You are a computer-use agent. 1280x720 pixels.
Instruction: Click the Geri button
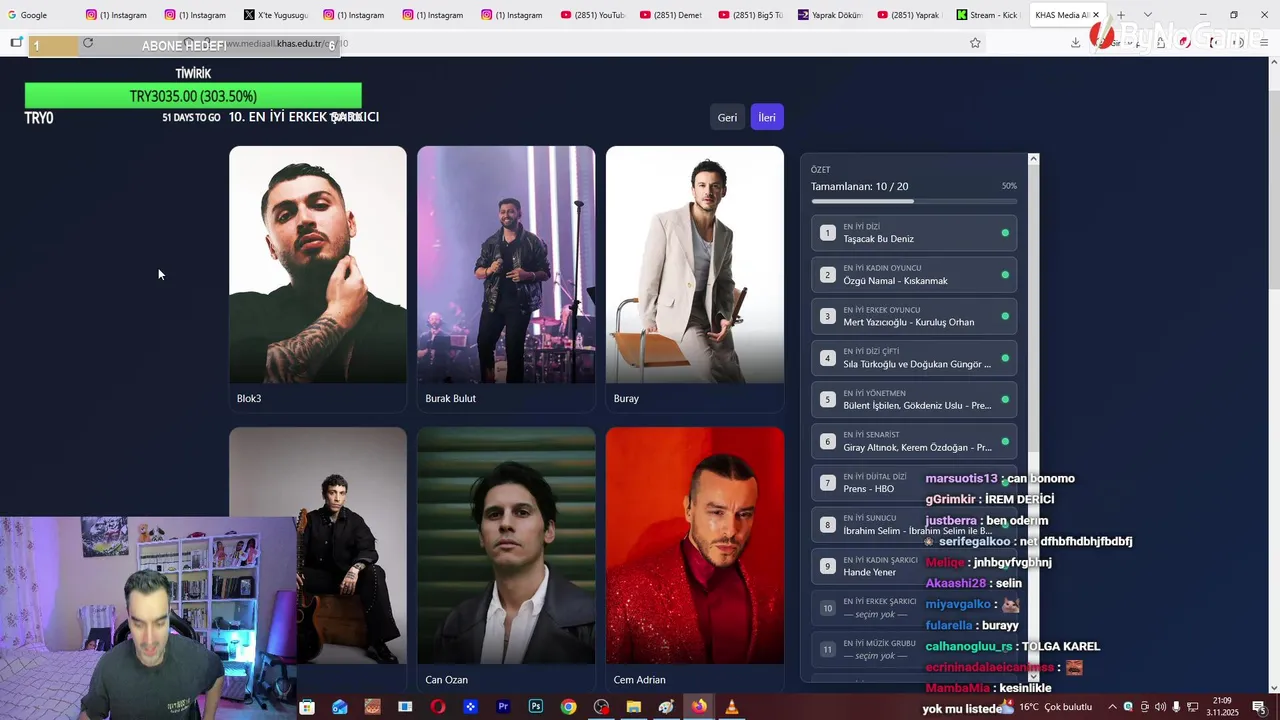[727, 117]
